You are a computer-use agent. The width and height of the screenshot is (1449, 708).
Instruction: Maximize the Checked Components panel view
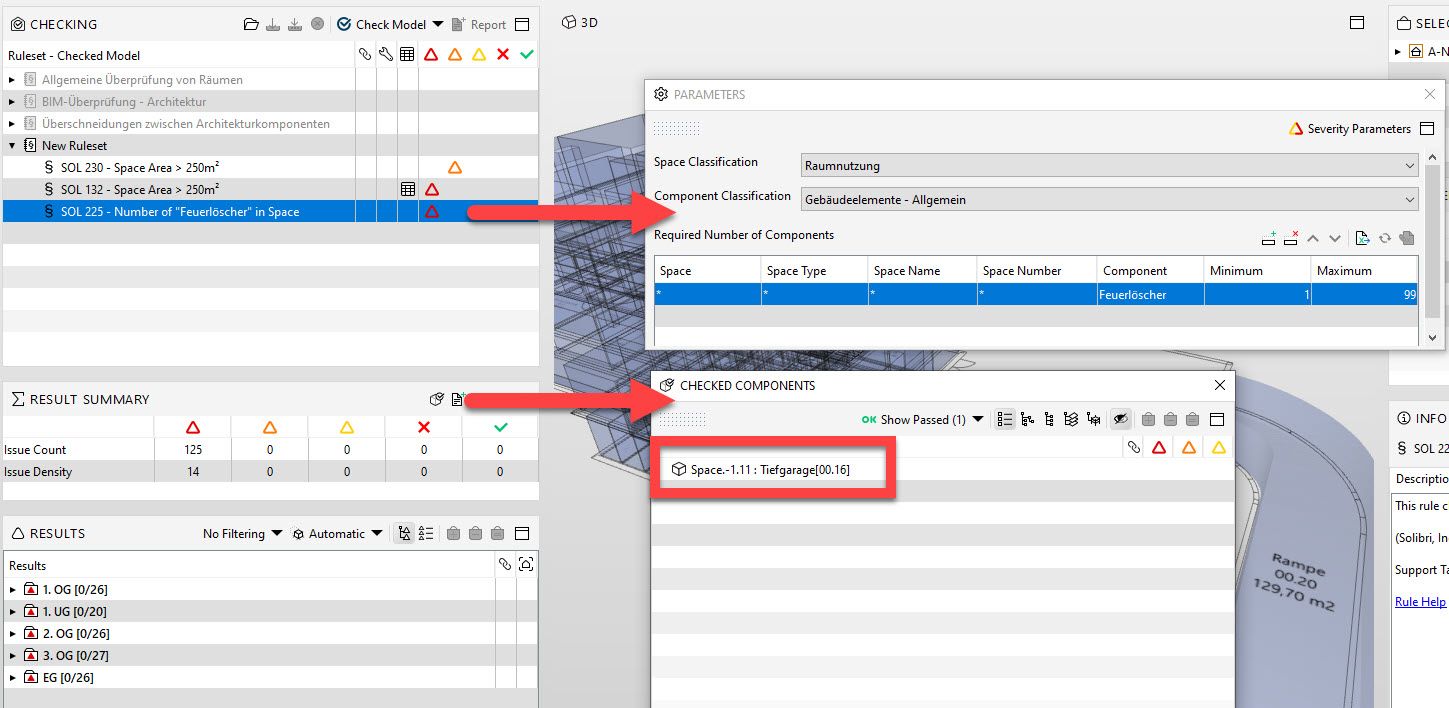pos(1217,420)
